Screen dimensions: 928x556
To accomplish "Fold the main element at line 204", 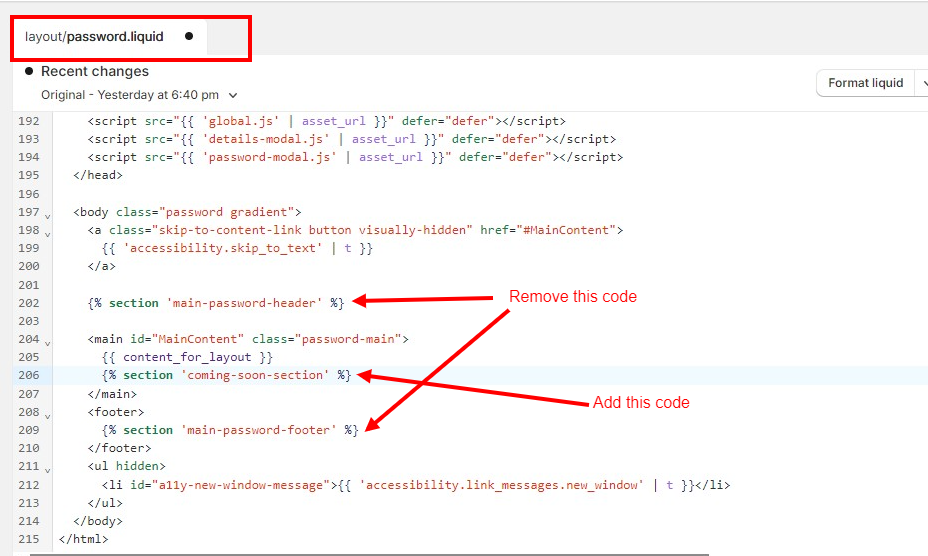I will tap(47, 343).
